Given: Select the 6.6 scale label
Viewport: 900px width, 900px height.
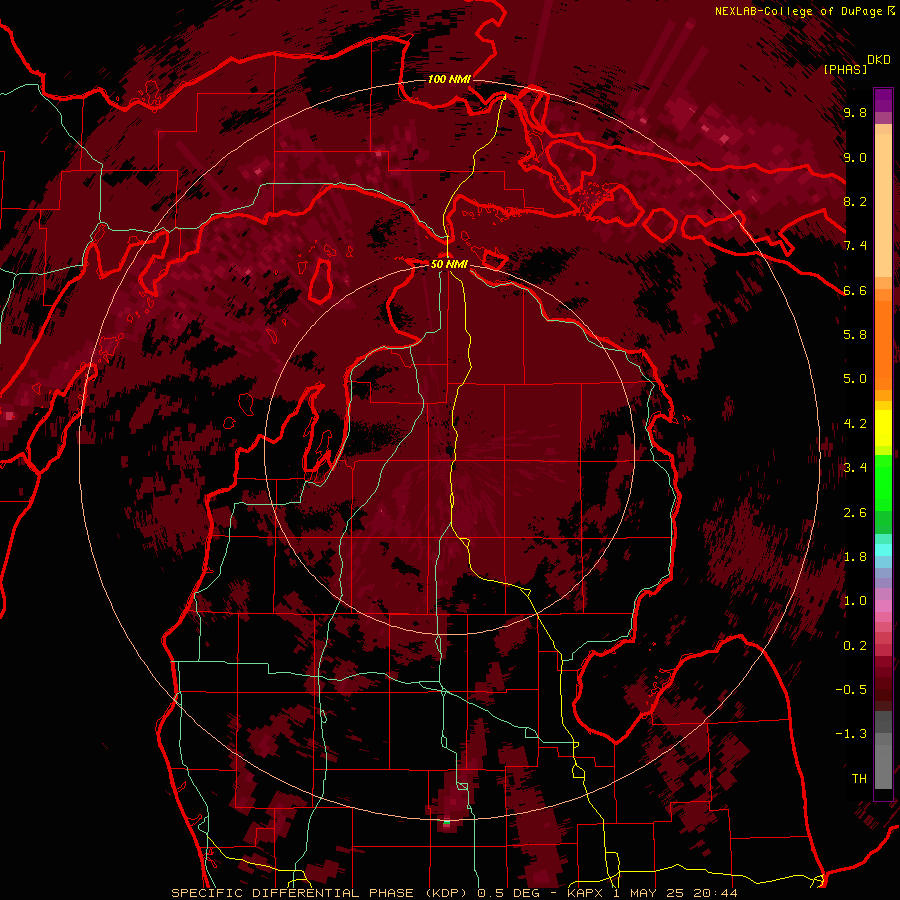Looking at the screenshot, I should (x=855, y=290).
